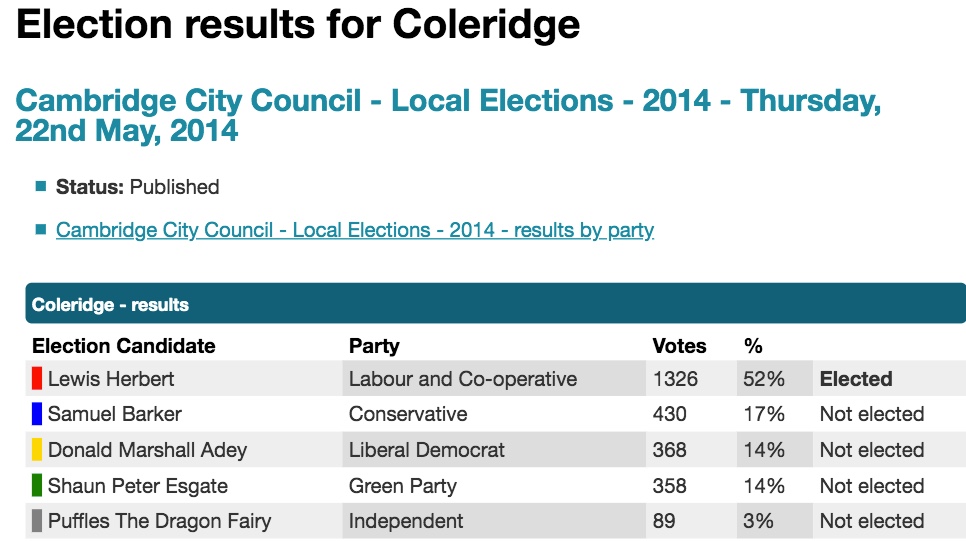Click the yellow Liberal Democrat color swatch
Viewport: 966px width, 541px height.
pyautogui.click(x=37, y=450)
